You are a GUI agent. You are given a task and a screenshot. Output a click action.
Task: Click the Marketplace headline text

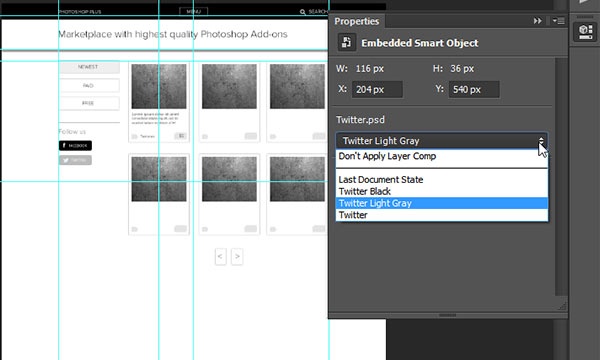173,34
